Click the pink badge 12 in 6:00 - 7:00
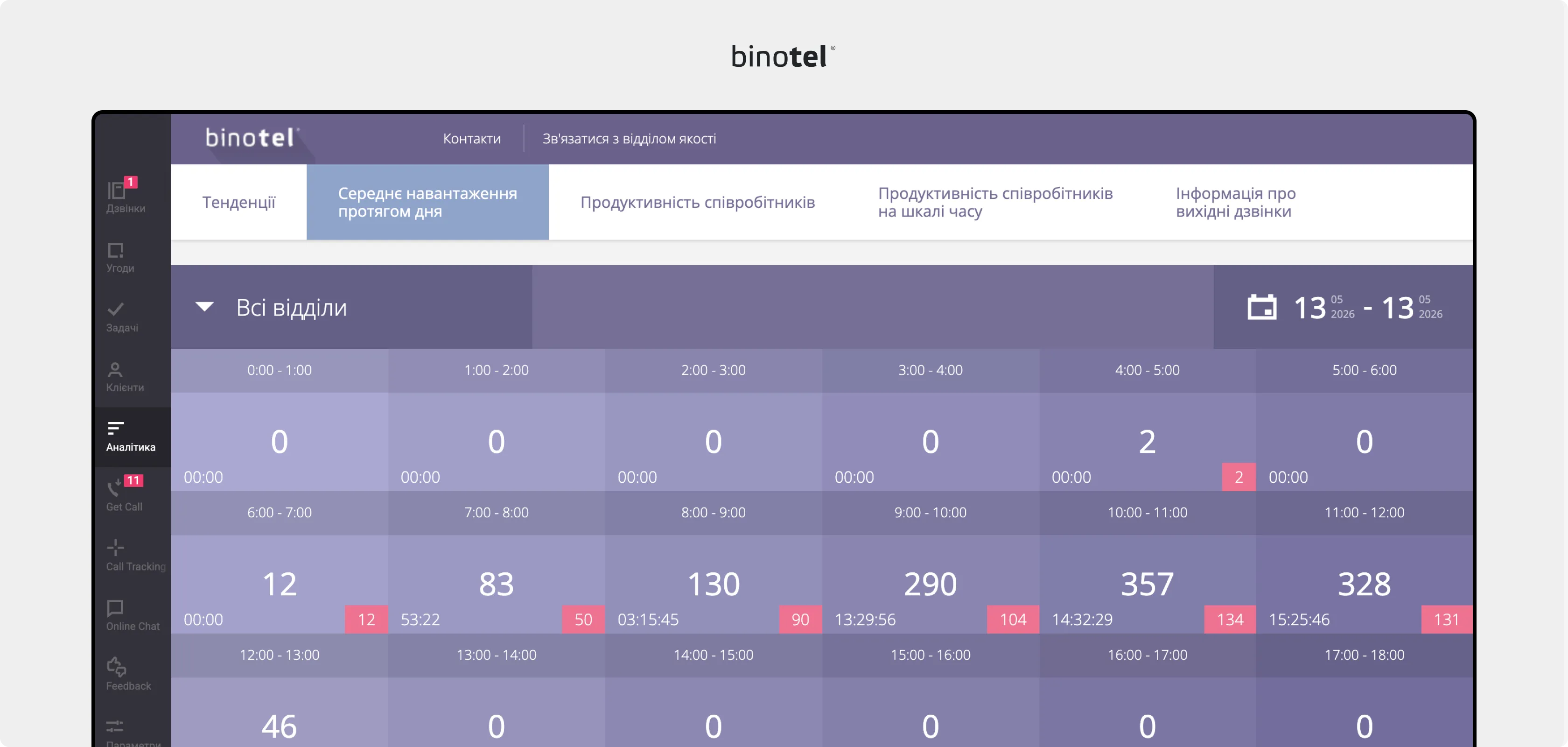This screenshot has width=1568, height=747. (x=366, y=619)
